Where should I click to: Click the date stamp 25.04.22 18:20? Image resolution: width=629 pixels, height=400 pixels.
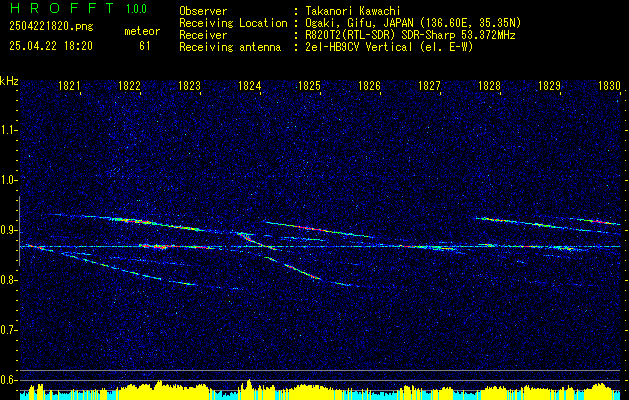click(51, 46)
